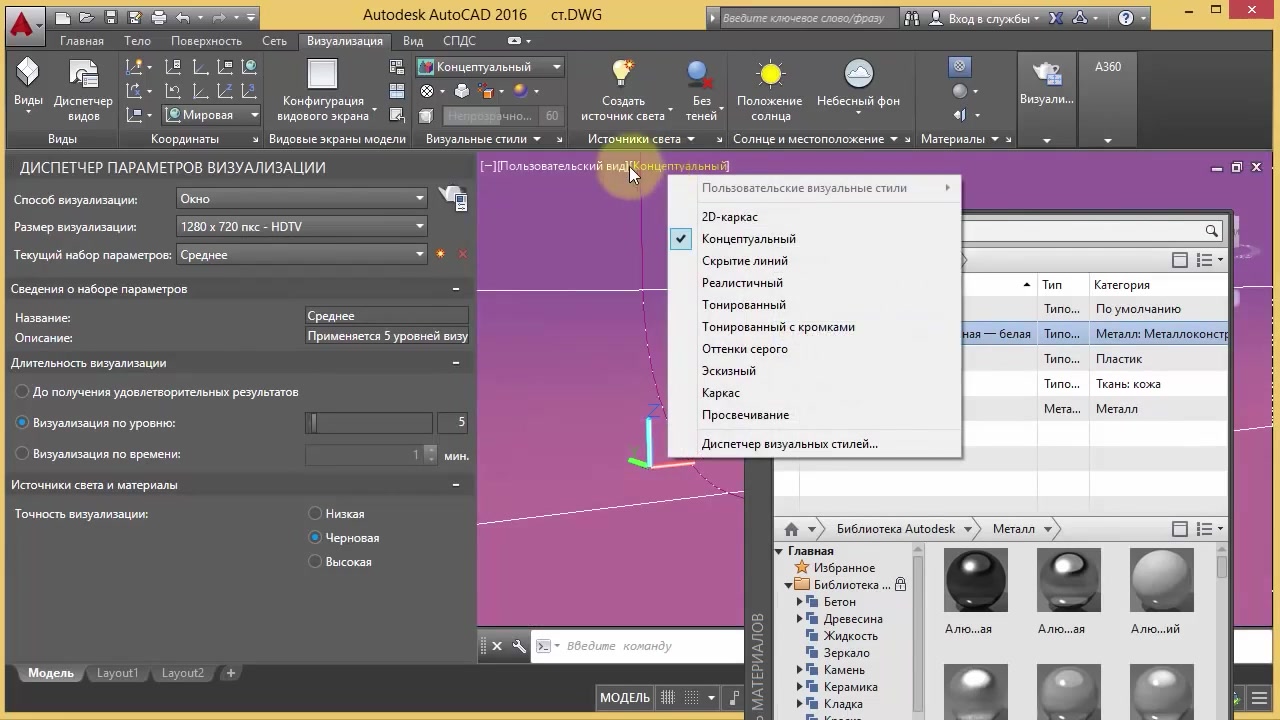Image resolution: width=1280 pixels, height=720 pixels.
Task: Click Библиотека Autodesk breadcrumb in materials browser
Action: click(x=896, y=529)
